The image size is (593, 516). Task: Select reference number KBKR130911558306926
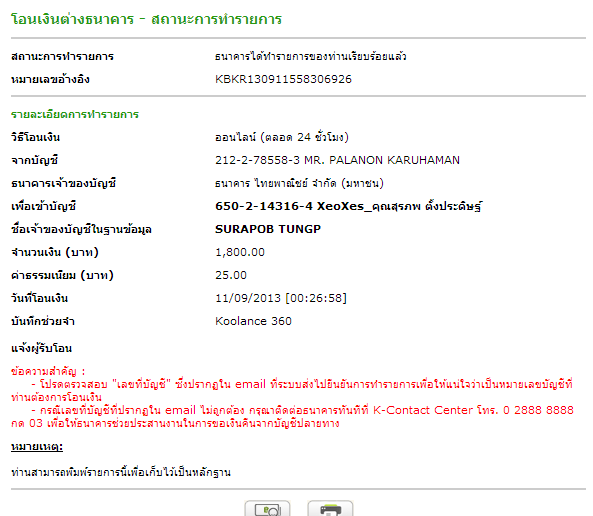coord(283,79)
